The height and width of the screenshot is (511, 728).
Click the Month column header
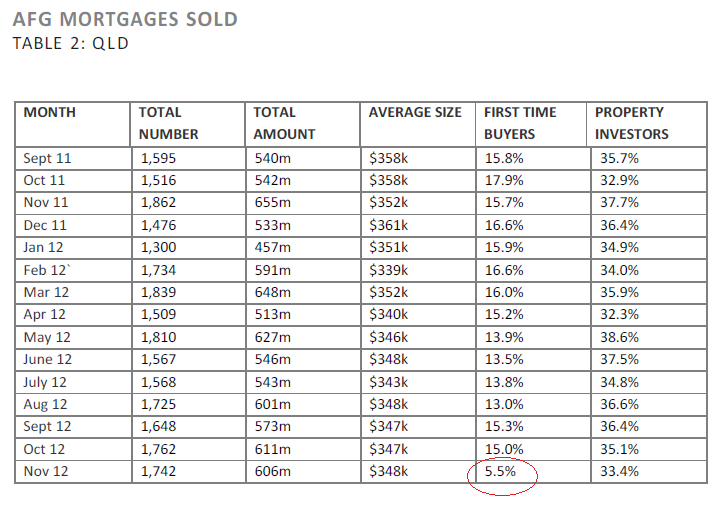[50, 112]
